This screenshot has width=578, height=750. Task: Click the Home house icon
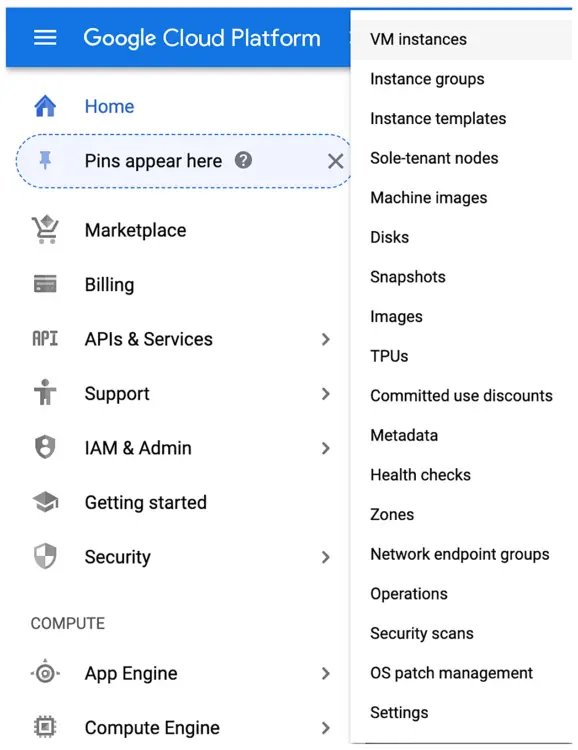[45, 106]
